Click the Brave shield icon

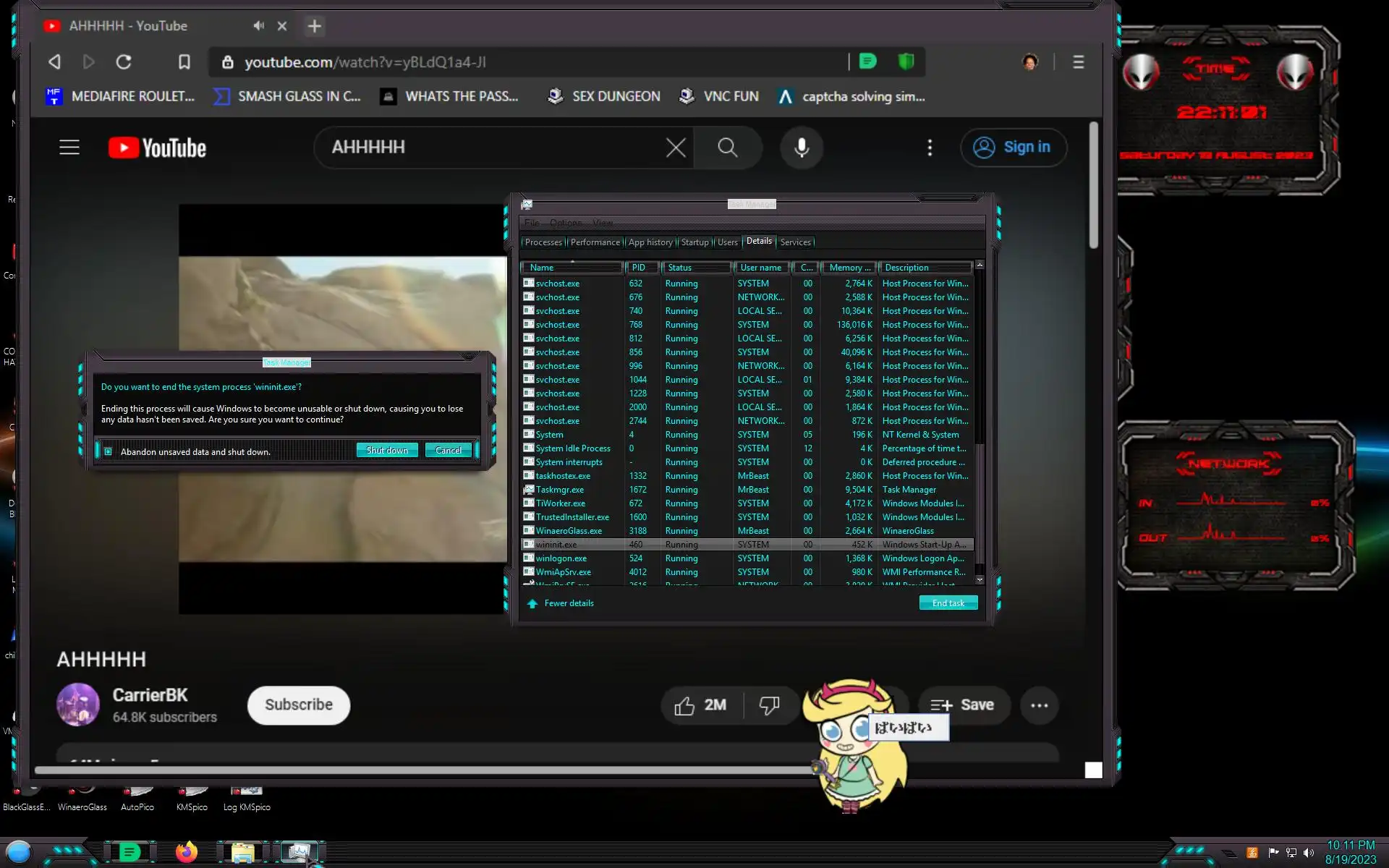[906, 62]
